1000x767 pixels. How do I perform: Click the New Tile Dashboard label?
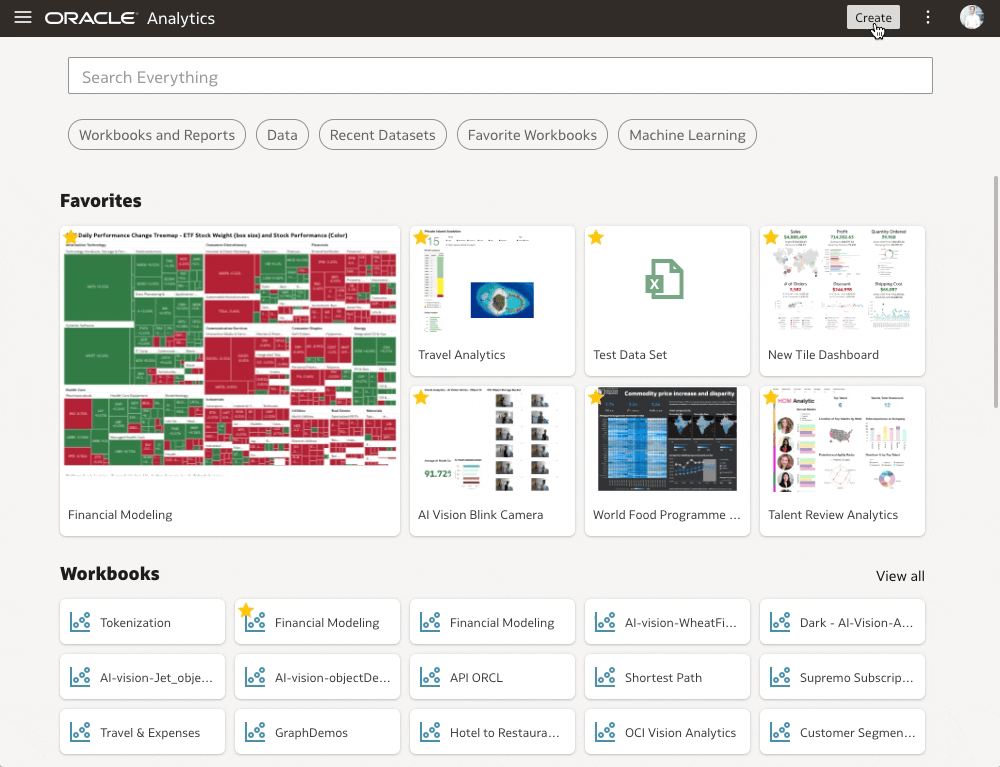pos(823,354)
